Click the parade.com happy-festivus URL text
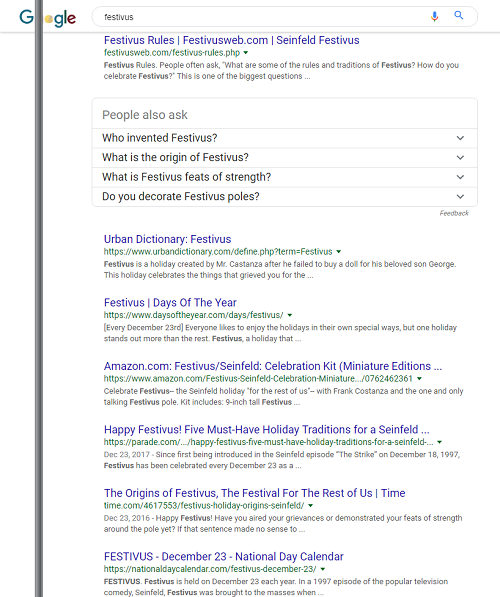This screenshot has width=500, height=597. [268, 442]
